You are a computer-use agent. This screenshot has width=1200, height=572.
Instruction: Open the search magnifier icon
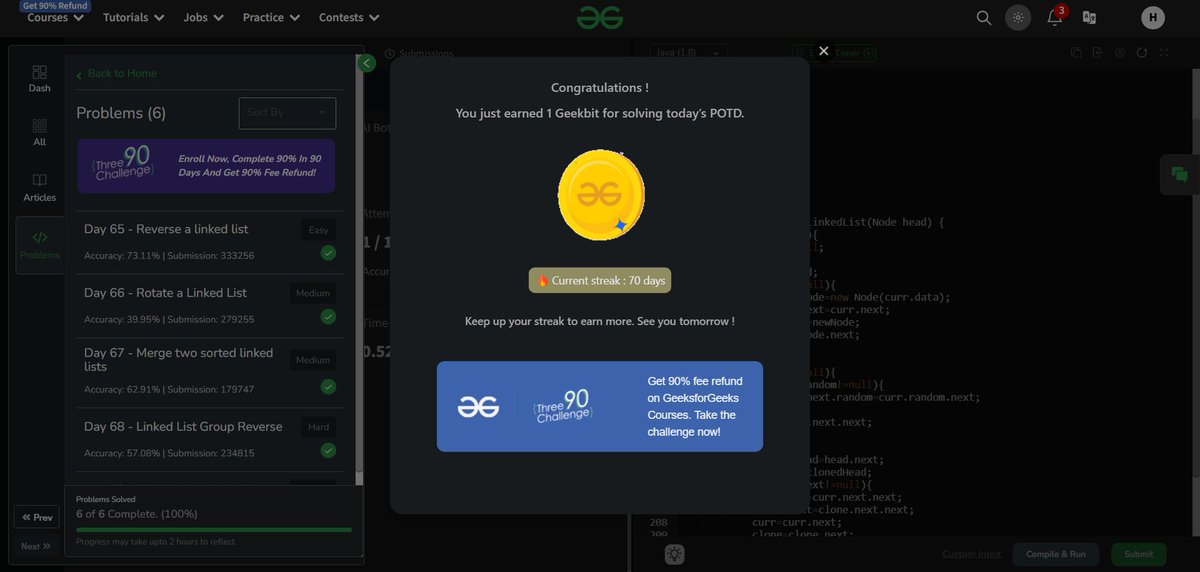[984, 17]
